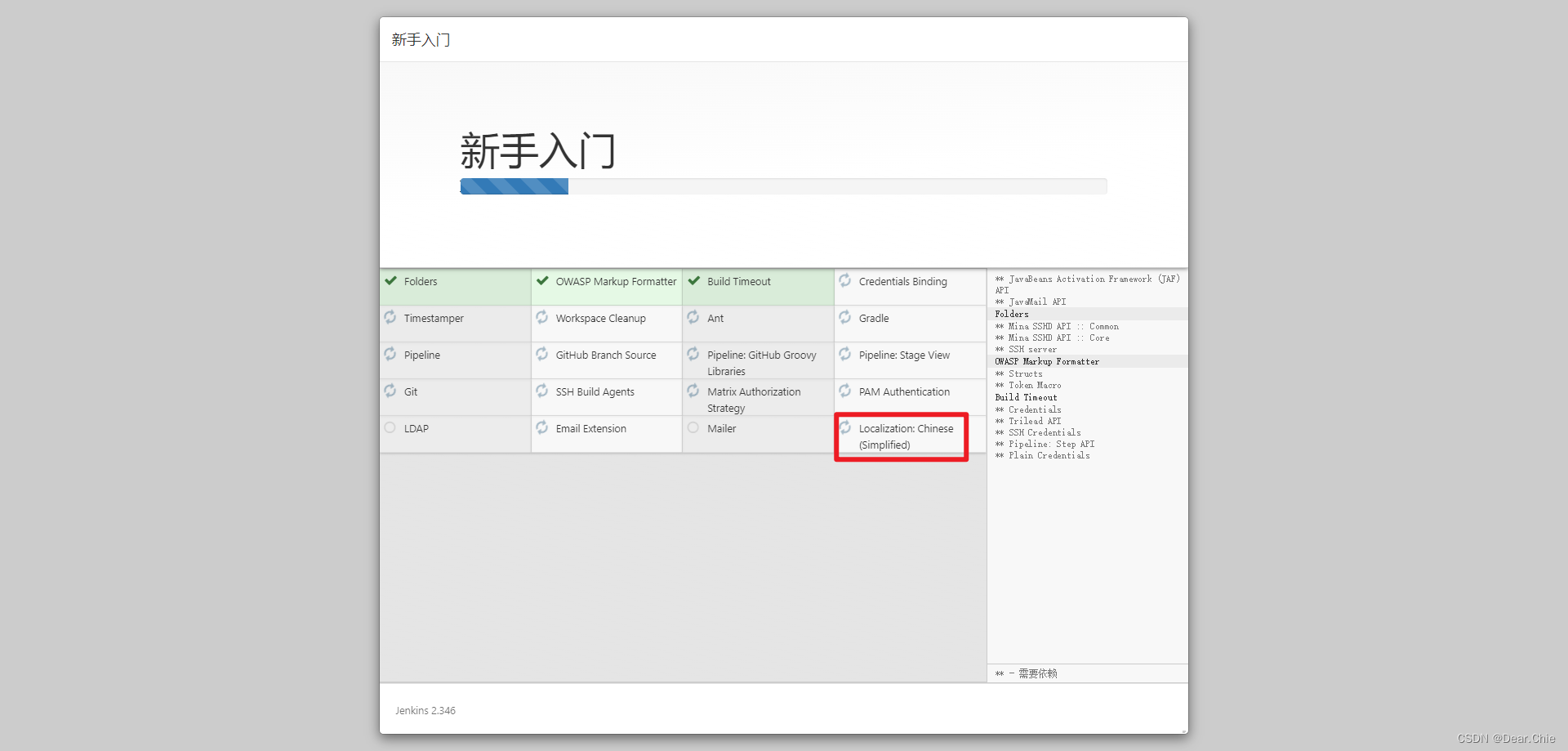Click the Mina SSHD API :: Common line
Viewport: 1568px width, 751px height.
(x=1057, y=326)
